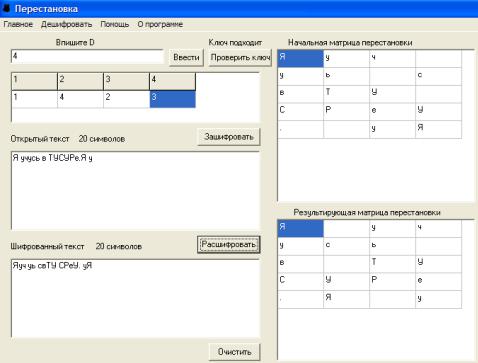
Task: Click the Зашифровать button
Action: point(229,137)
